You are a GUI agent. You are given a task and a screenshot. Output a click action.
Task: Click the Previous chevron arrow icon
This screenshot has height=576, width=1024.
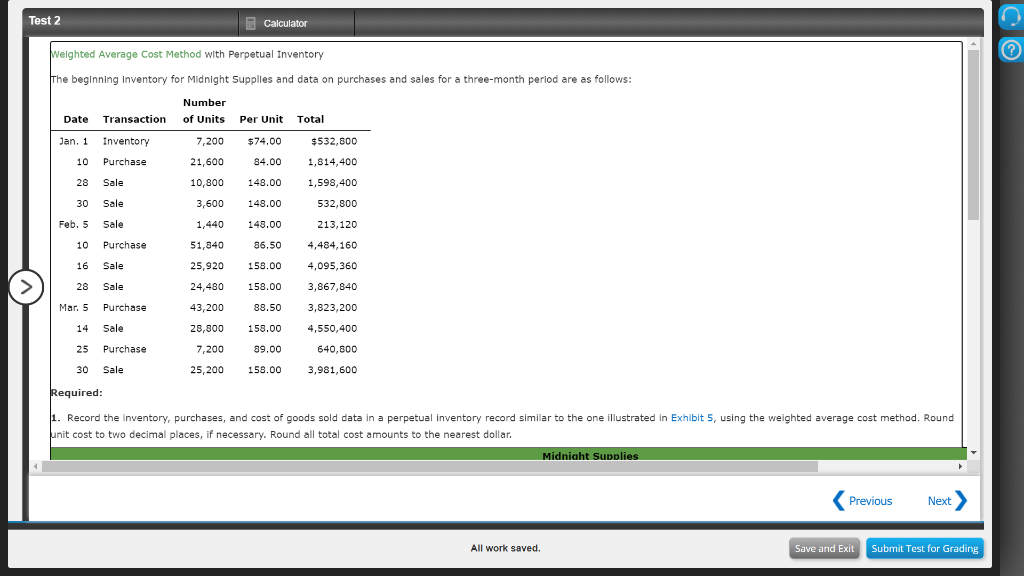[838, 501]
